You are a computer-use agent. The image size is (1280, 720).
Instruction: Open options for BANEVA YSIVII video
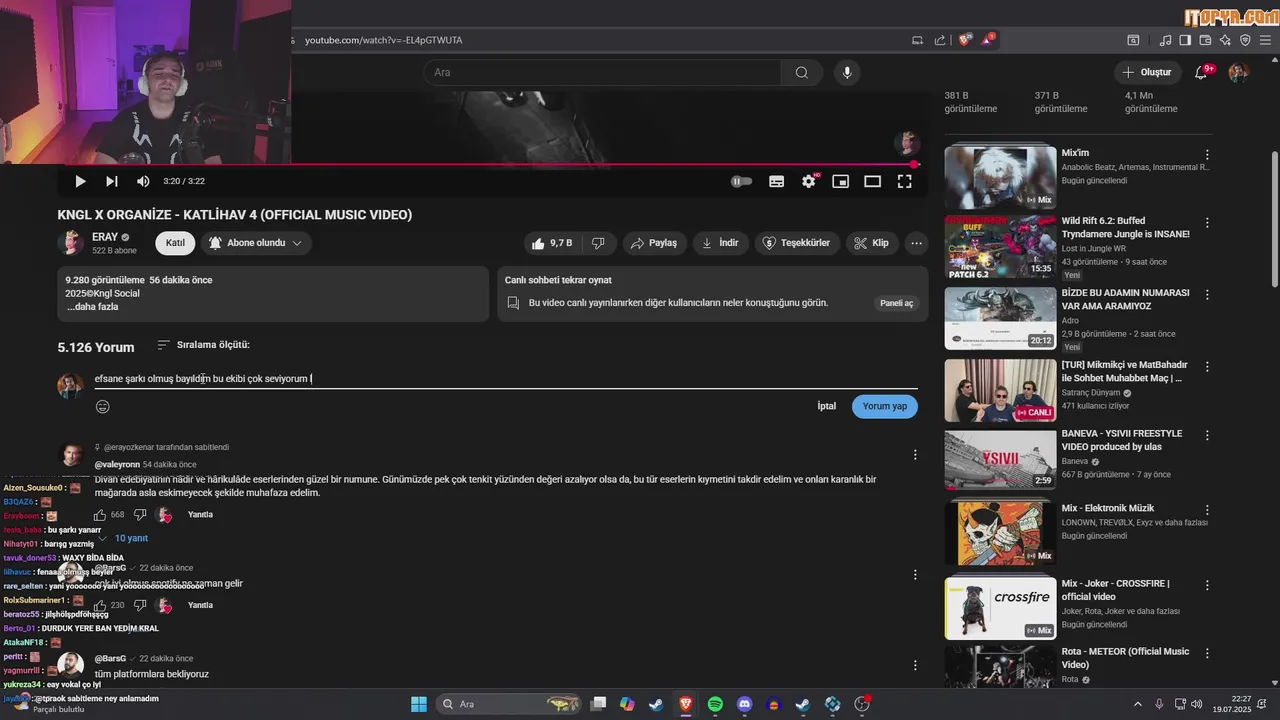point(1207,435)
